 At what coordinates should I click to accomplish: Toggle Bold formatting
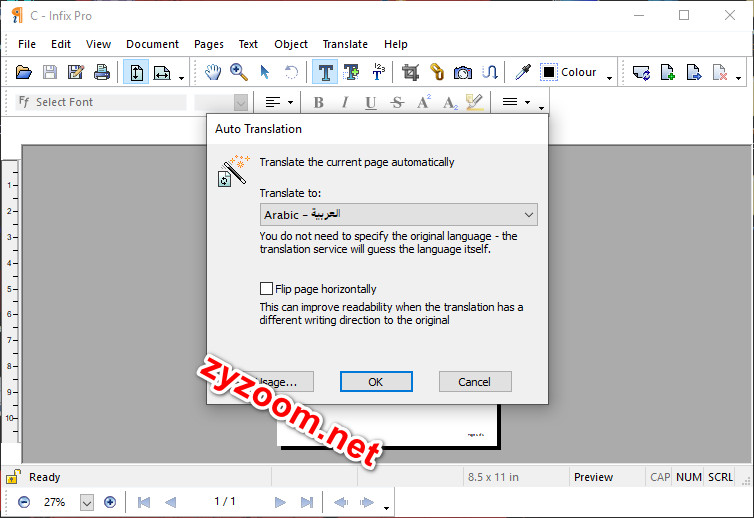coord(318,102)
